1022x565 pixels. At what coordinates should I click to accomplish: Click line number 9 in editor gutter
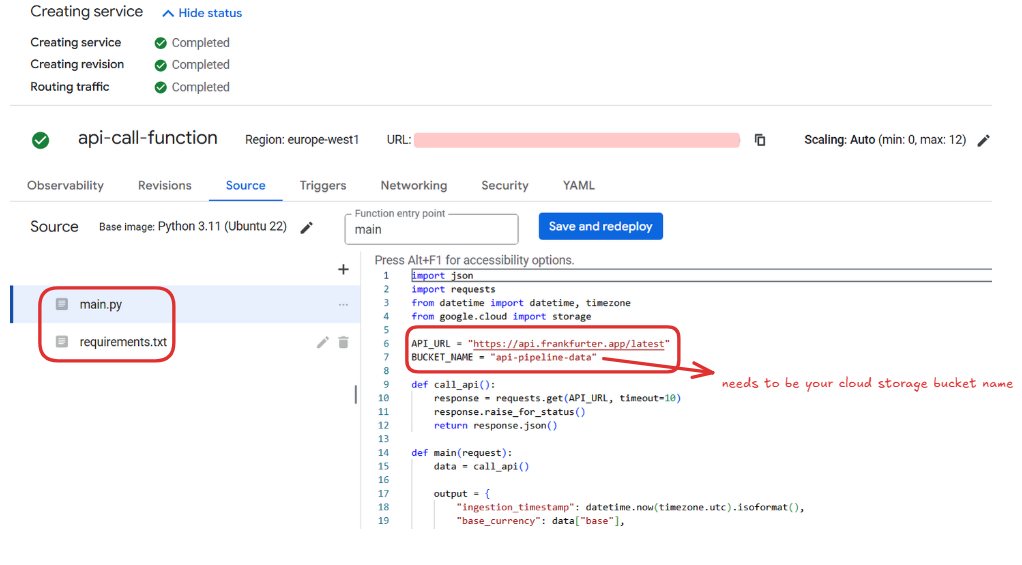pos(386,384)
